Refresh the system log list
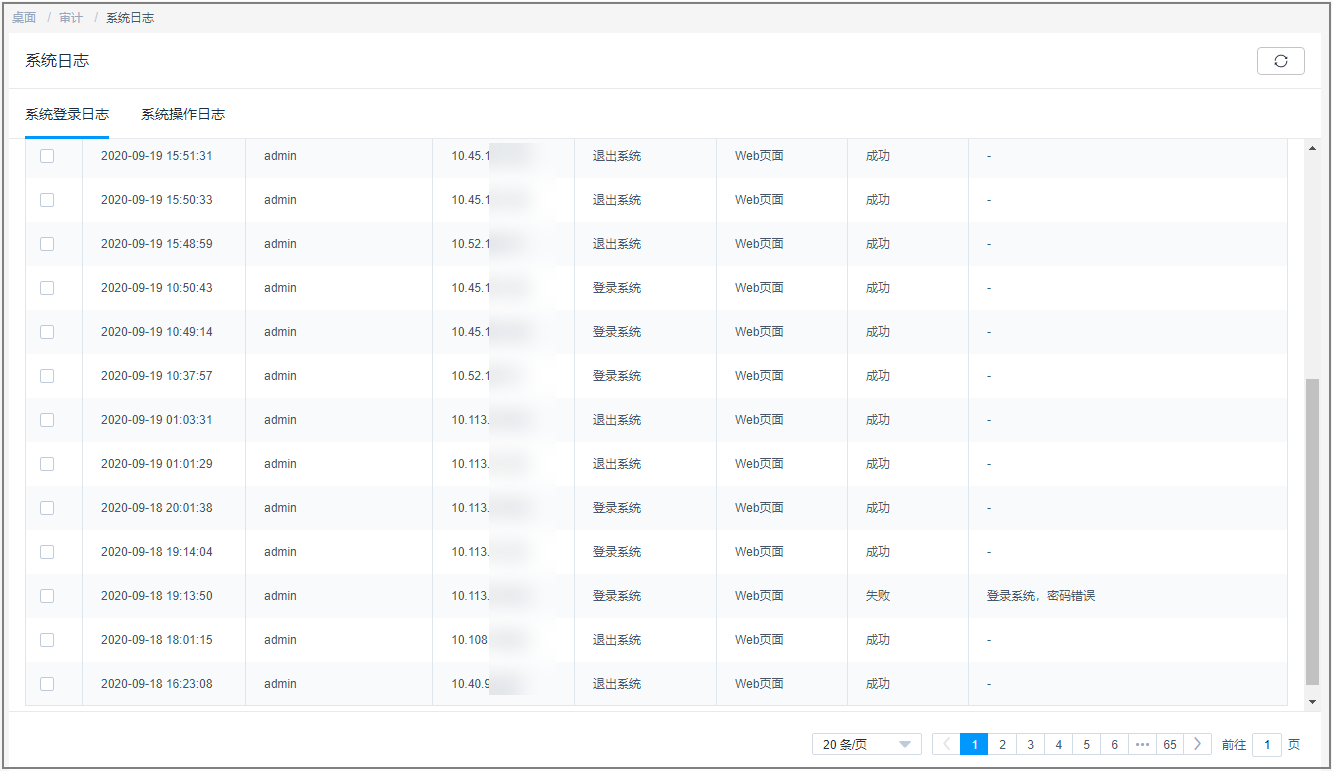 pos(1280,61)
